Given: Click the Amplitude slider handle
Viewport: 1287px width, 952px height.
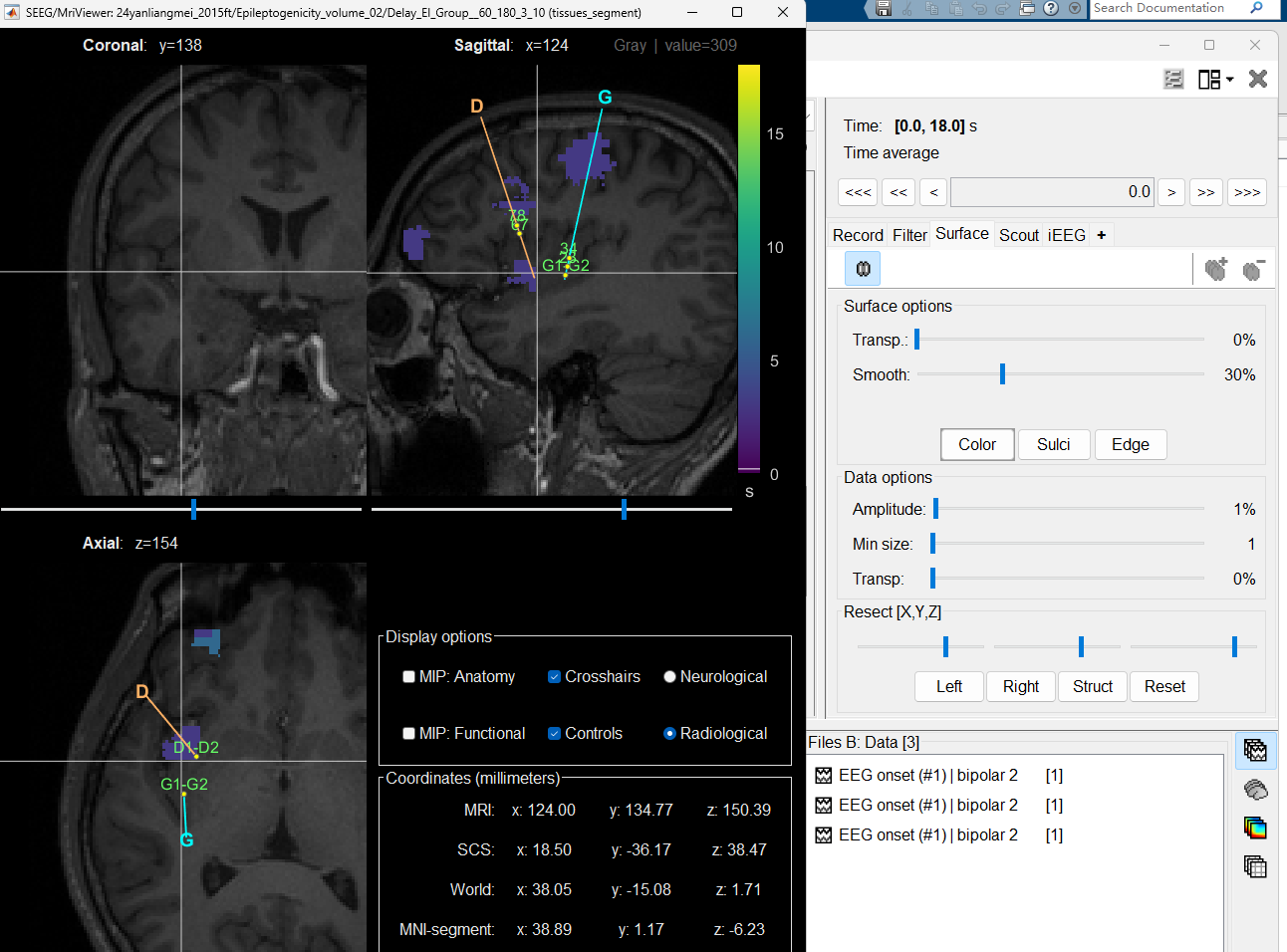Looking at the screenshot, I should pyautogui.click(x=935, y=509).
